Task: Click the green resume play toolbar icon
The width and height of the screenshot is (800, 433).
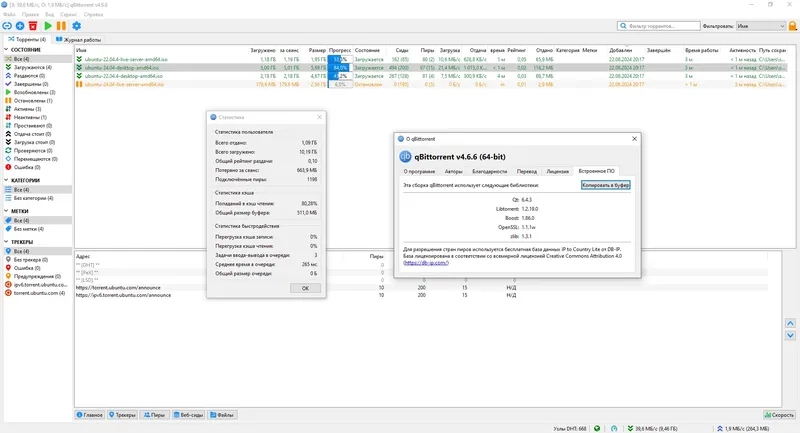Action: [x=48, y=26]
